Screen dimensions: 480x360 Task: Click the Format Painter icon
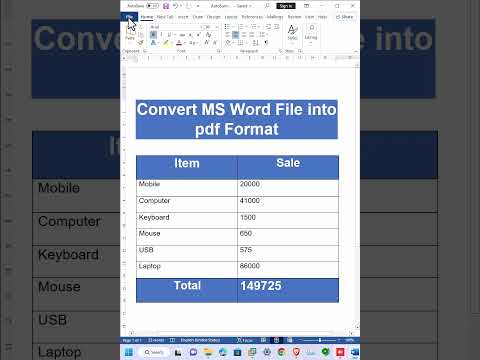click(x=141, y=42)
